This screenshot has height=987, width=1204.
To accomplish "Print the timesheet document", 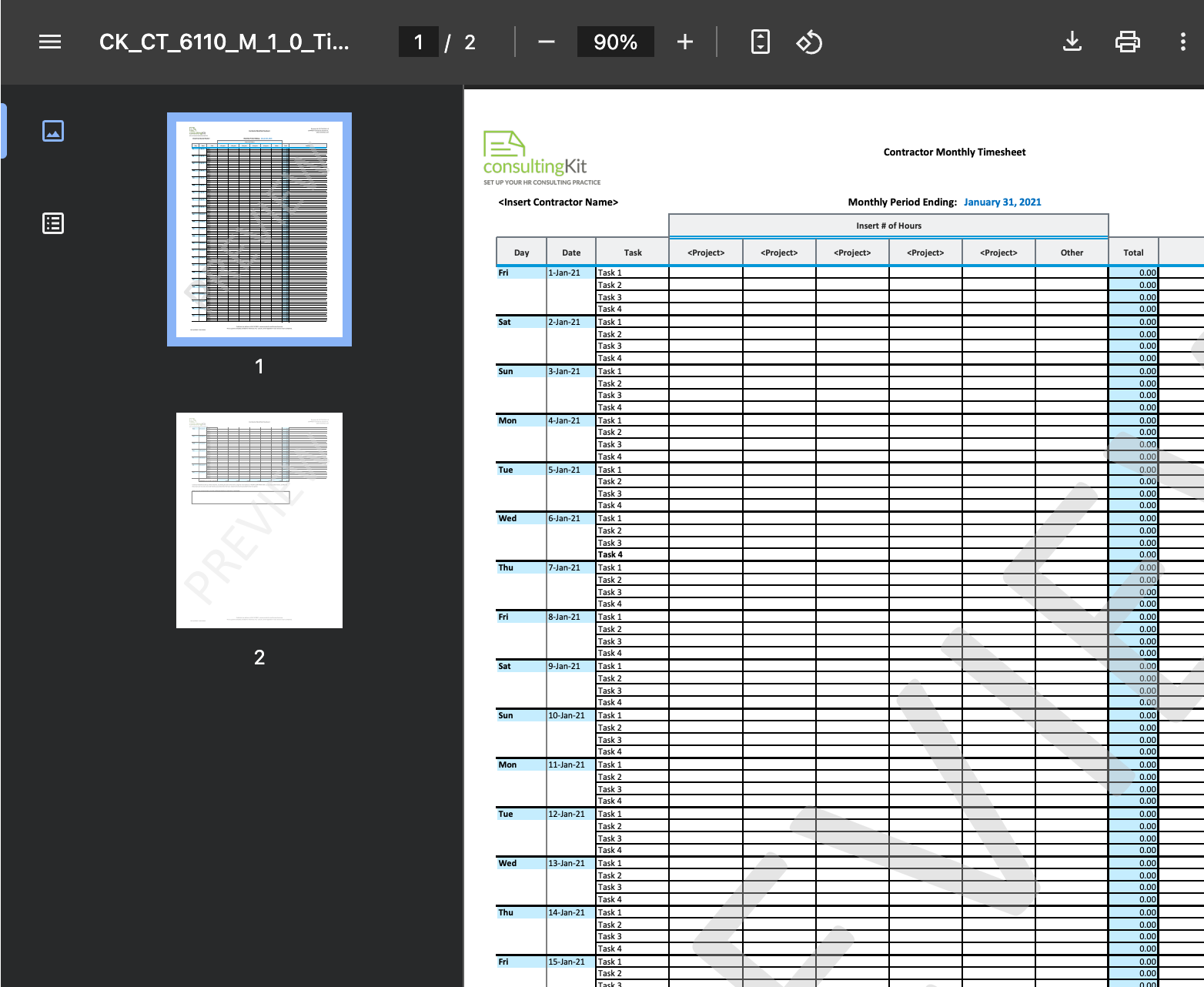I will point(1127,42).
